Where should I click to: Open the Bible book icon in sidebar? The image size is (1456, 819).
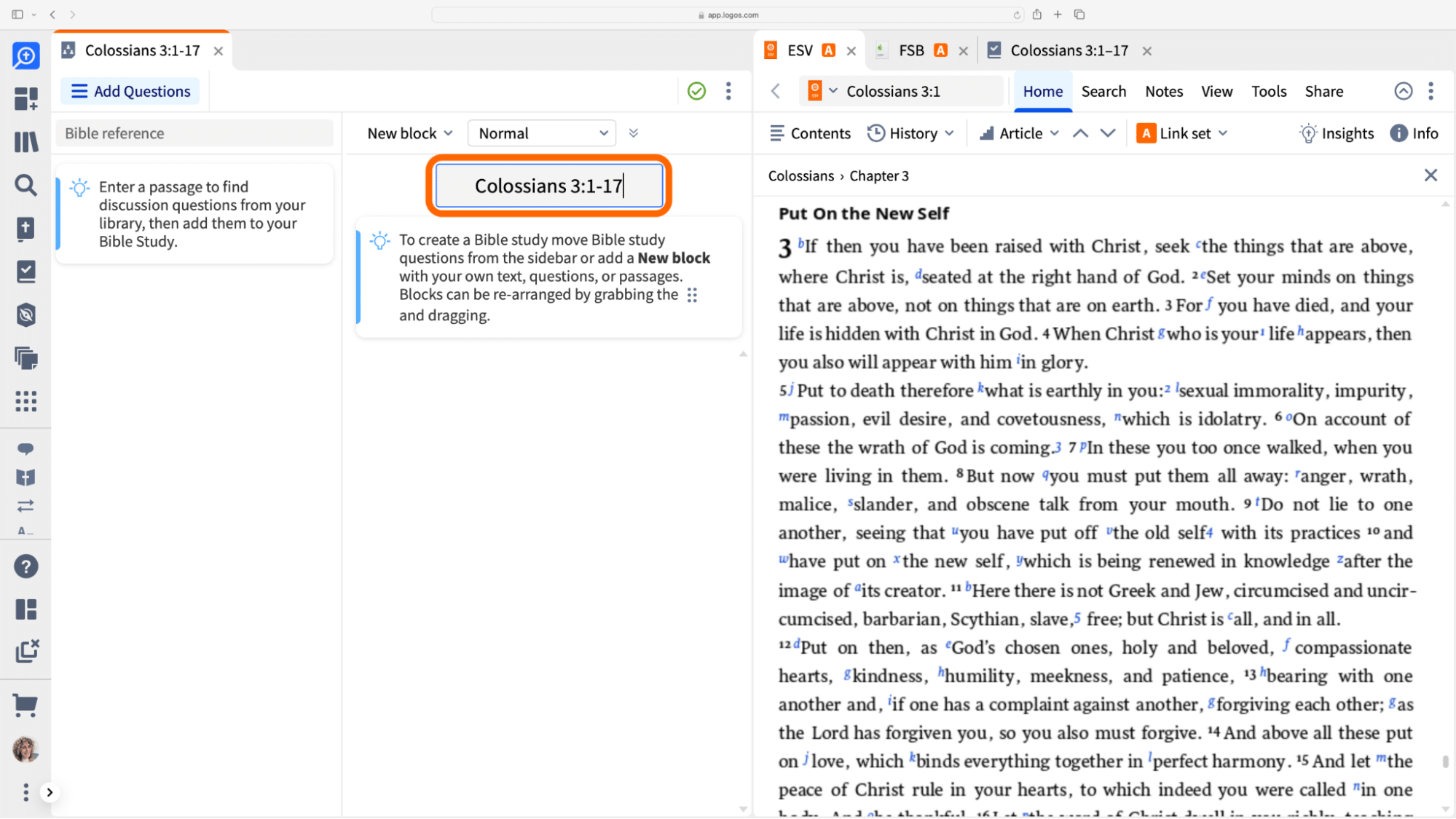point(25,229)
